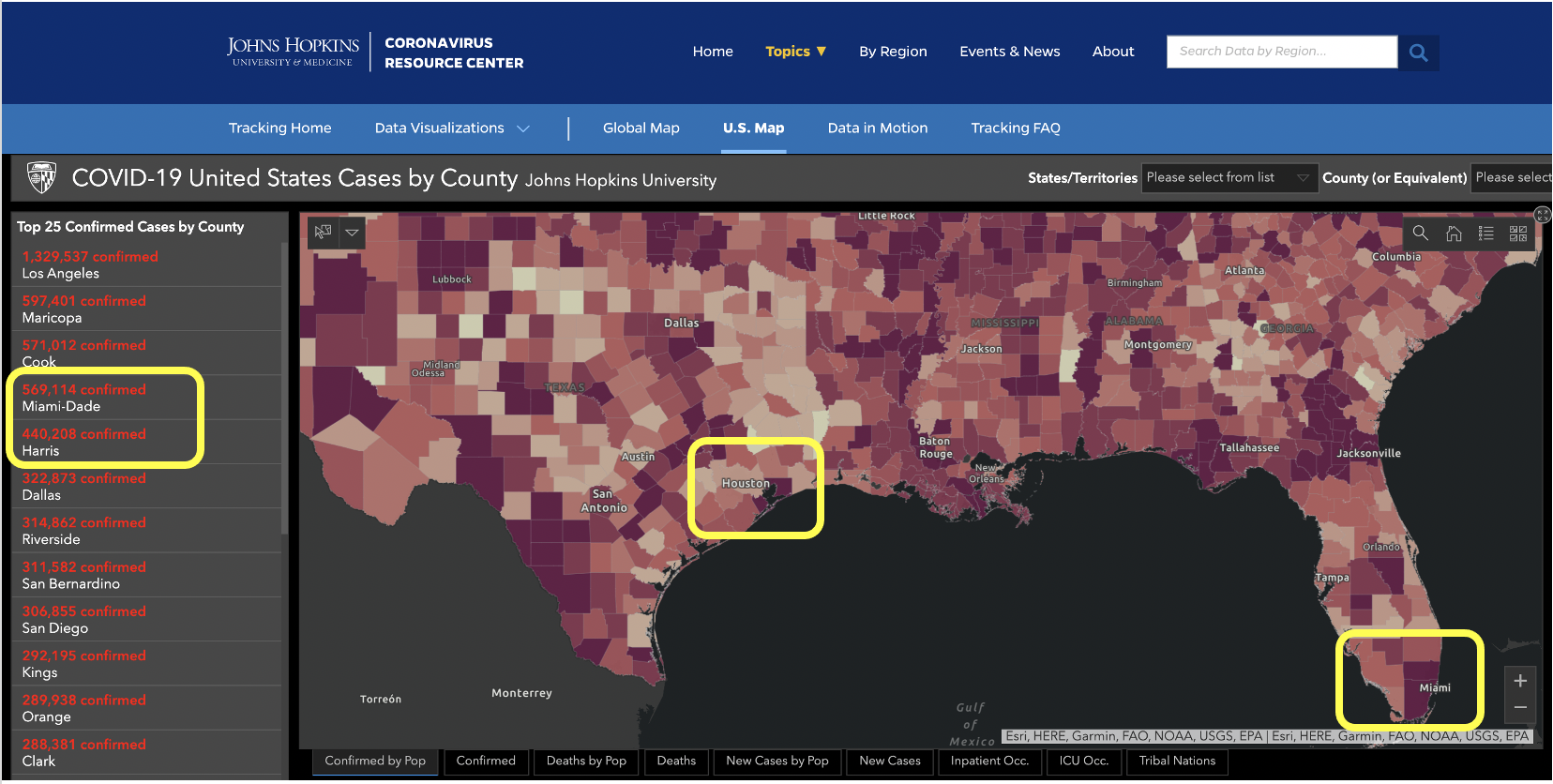Open the By Region menu item

tap(893, 52)
